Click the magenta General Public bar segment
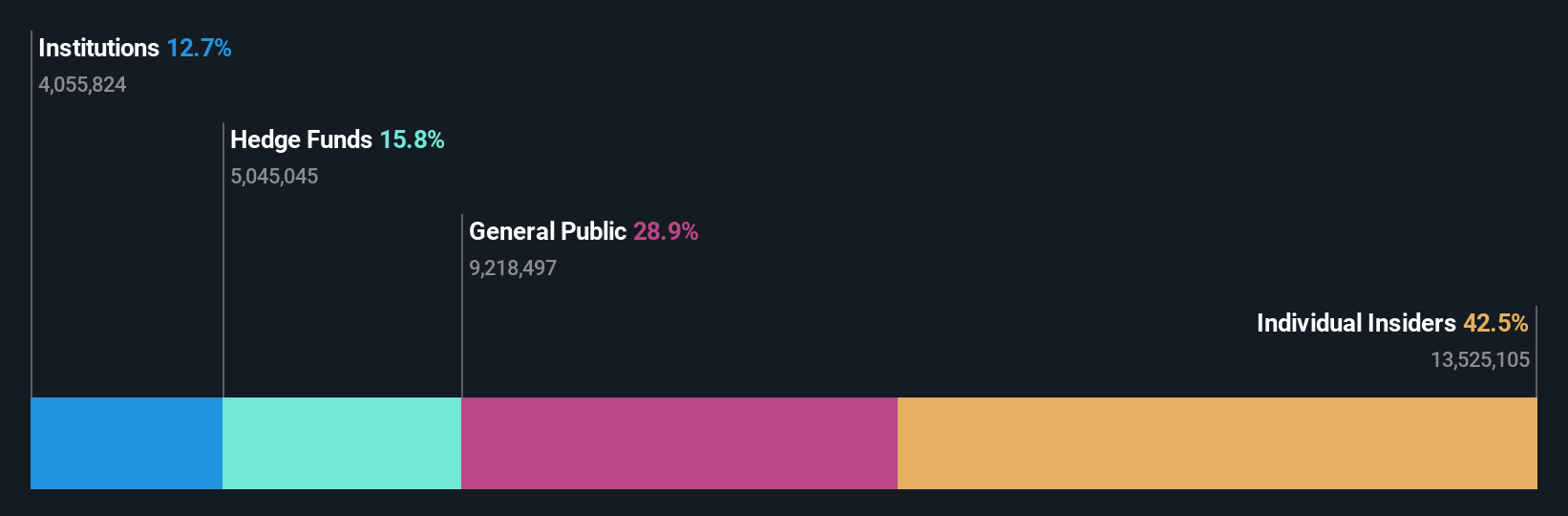The width and height of the screenshot is (1568, 516). [x=679, y=443]
